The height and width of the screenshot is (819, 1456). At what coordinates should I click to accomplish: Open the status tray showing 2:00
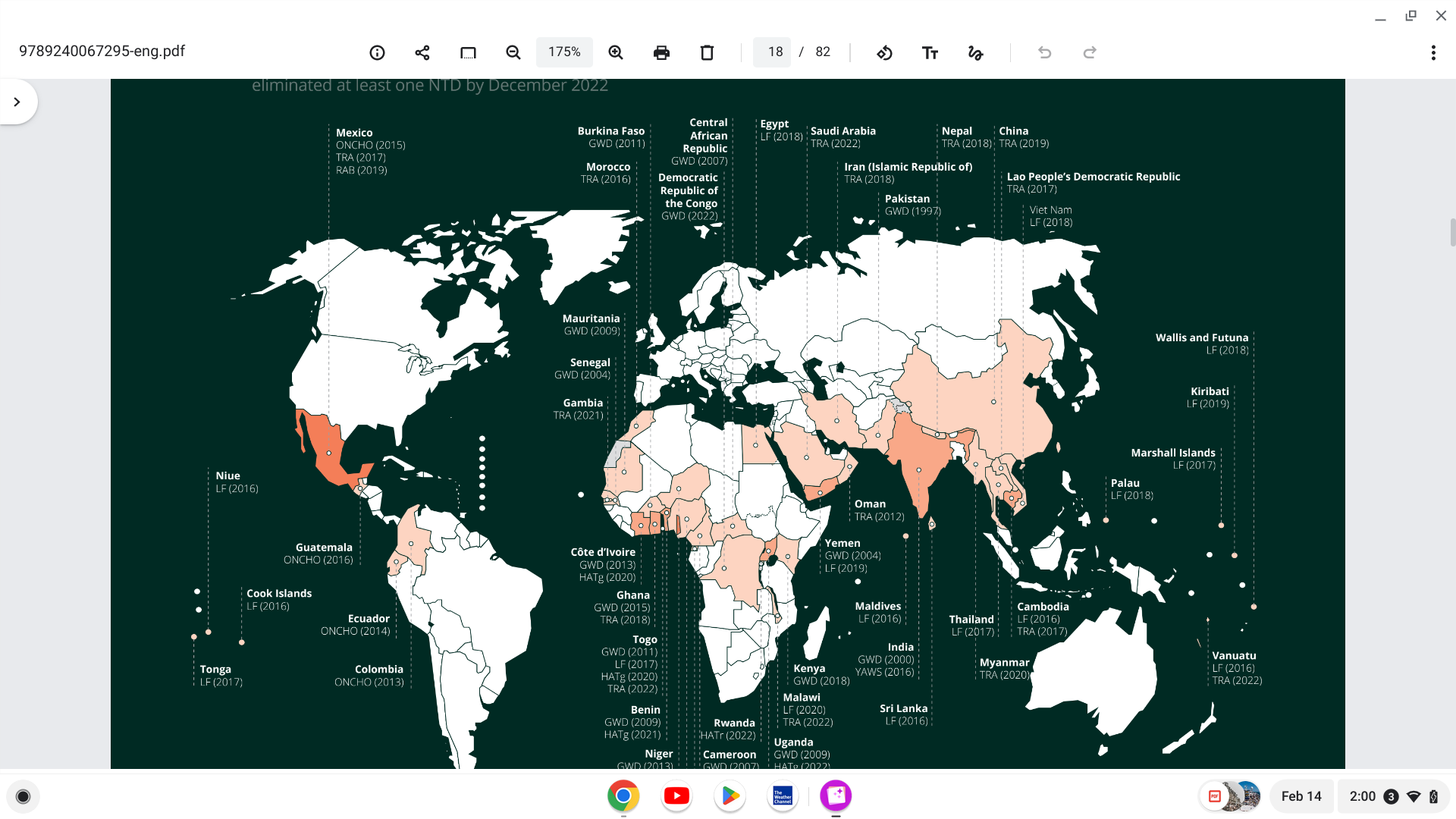(1393, 796)
